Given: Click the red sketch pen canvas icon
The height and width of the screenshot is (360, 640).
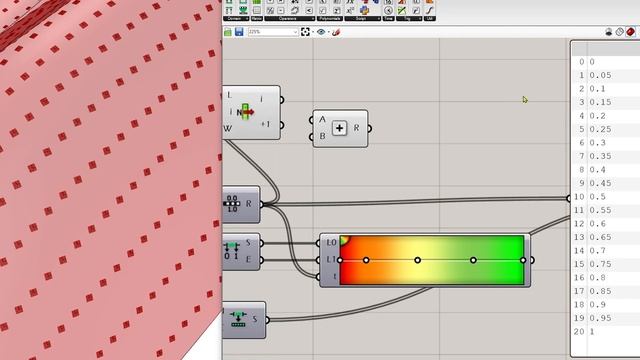Looking at the screenshot, I should coord(336,32).
